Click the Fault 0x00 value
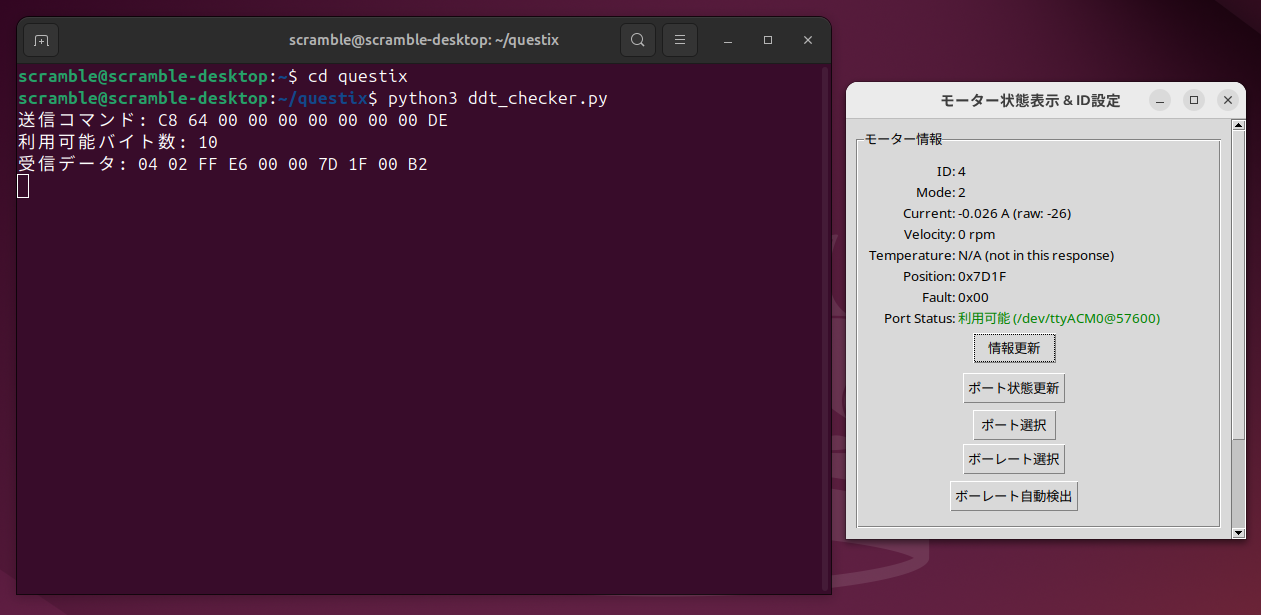This screenshot has width=1261, height=615. [x=973, y=297]
